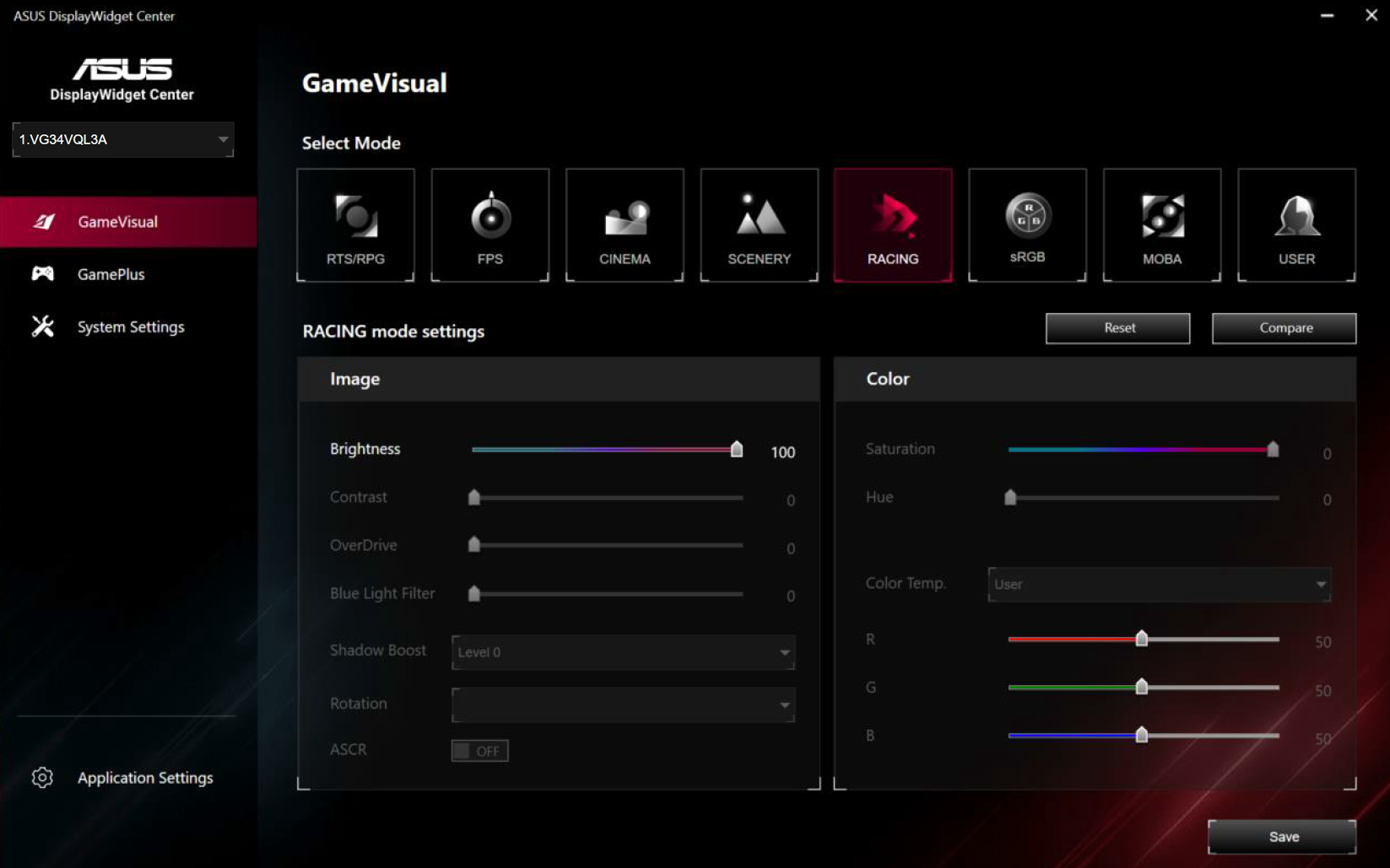
Task: Click the System Settings wrench icon
Action: [x=43, y=326]
